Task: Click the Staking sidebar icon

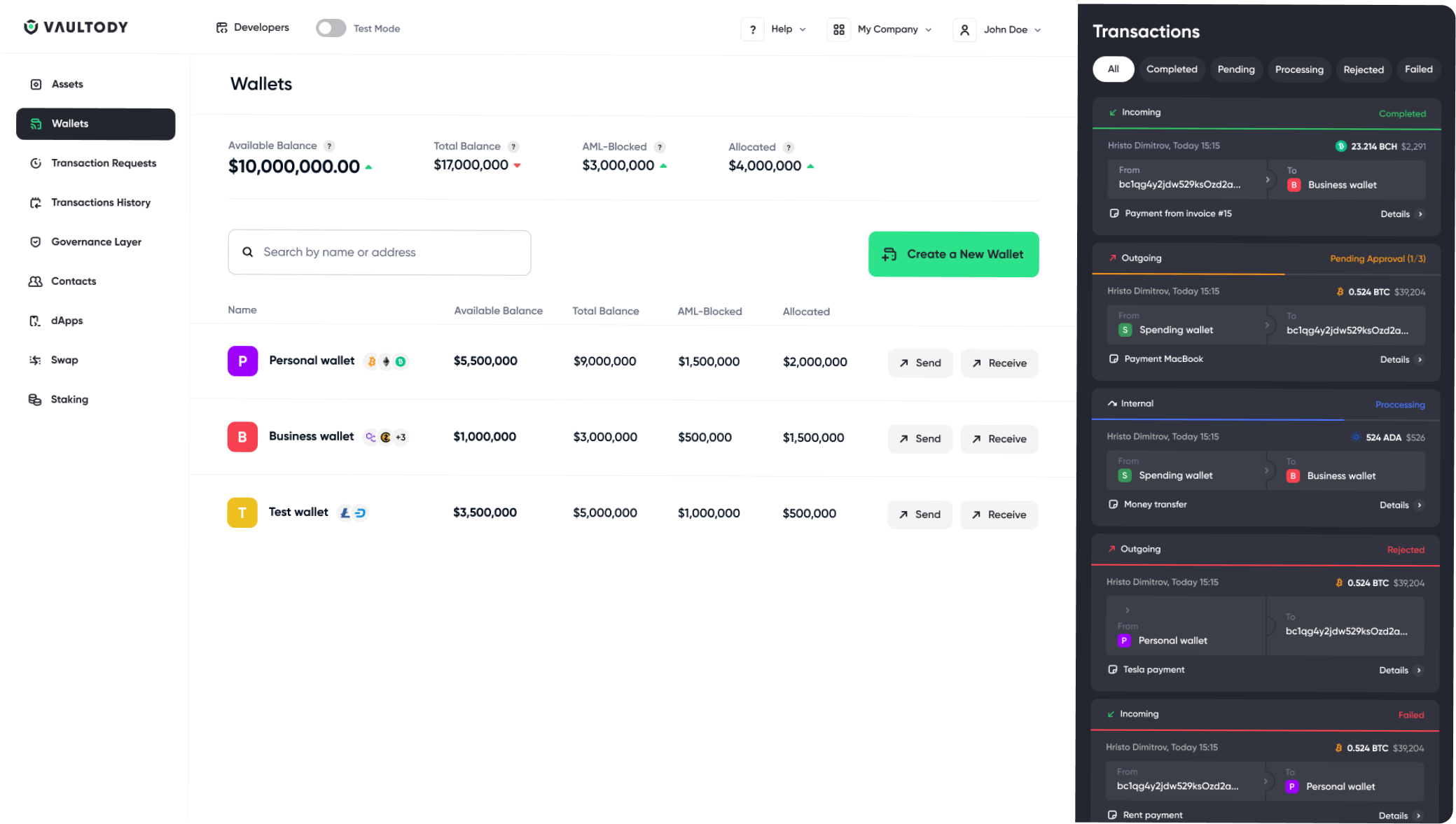Action: (35, 399)
